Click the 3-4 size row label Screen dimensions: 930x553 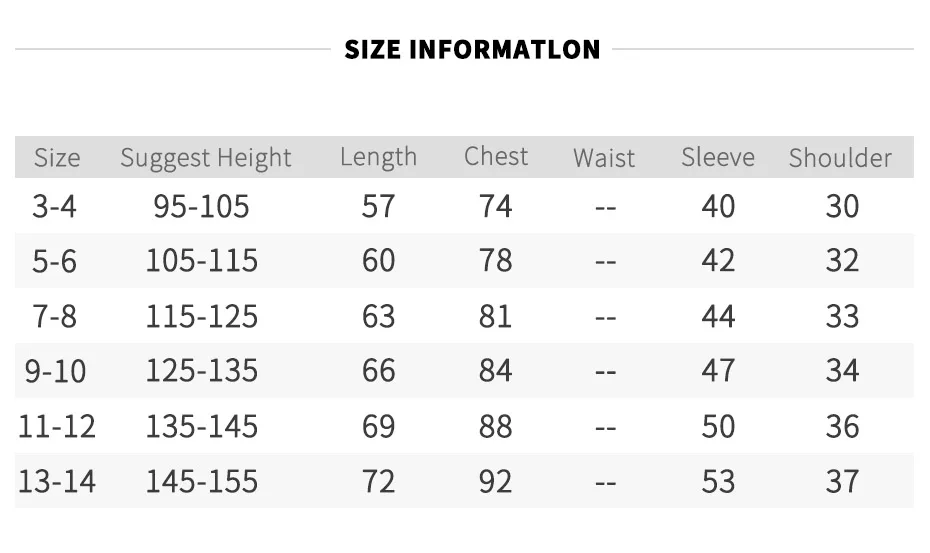pos(54,206)
